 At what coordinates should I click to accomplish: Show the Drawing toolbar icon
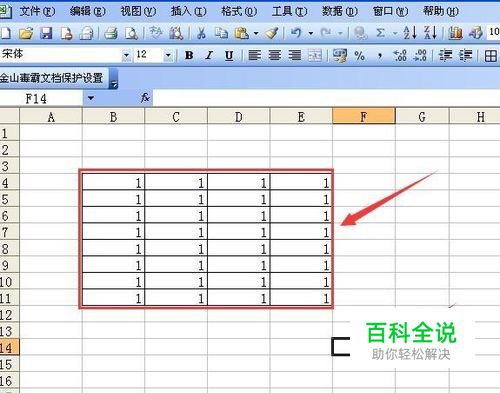[x=476, y=33]
